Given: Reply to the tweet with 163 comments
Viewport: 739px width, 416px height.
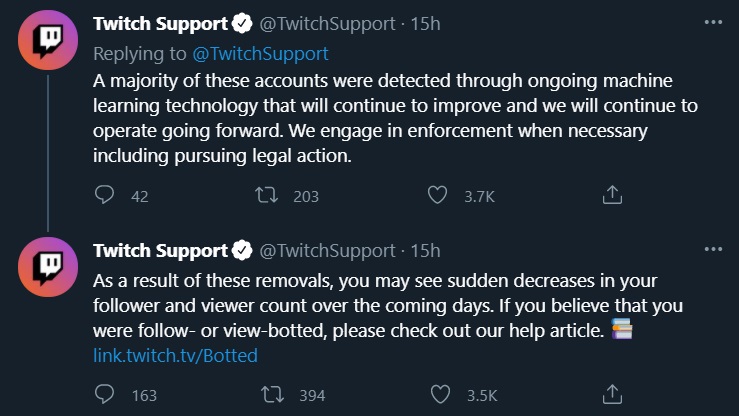Looking at the screenshot, I should pyautogui.click(x=104, y=394).
